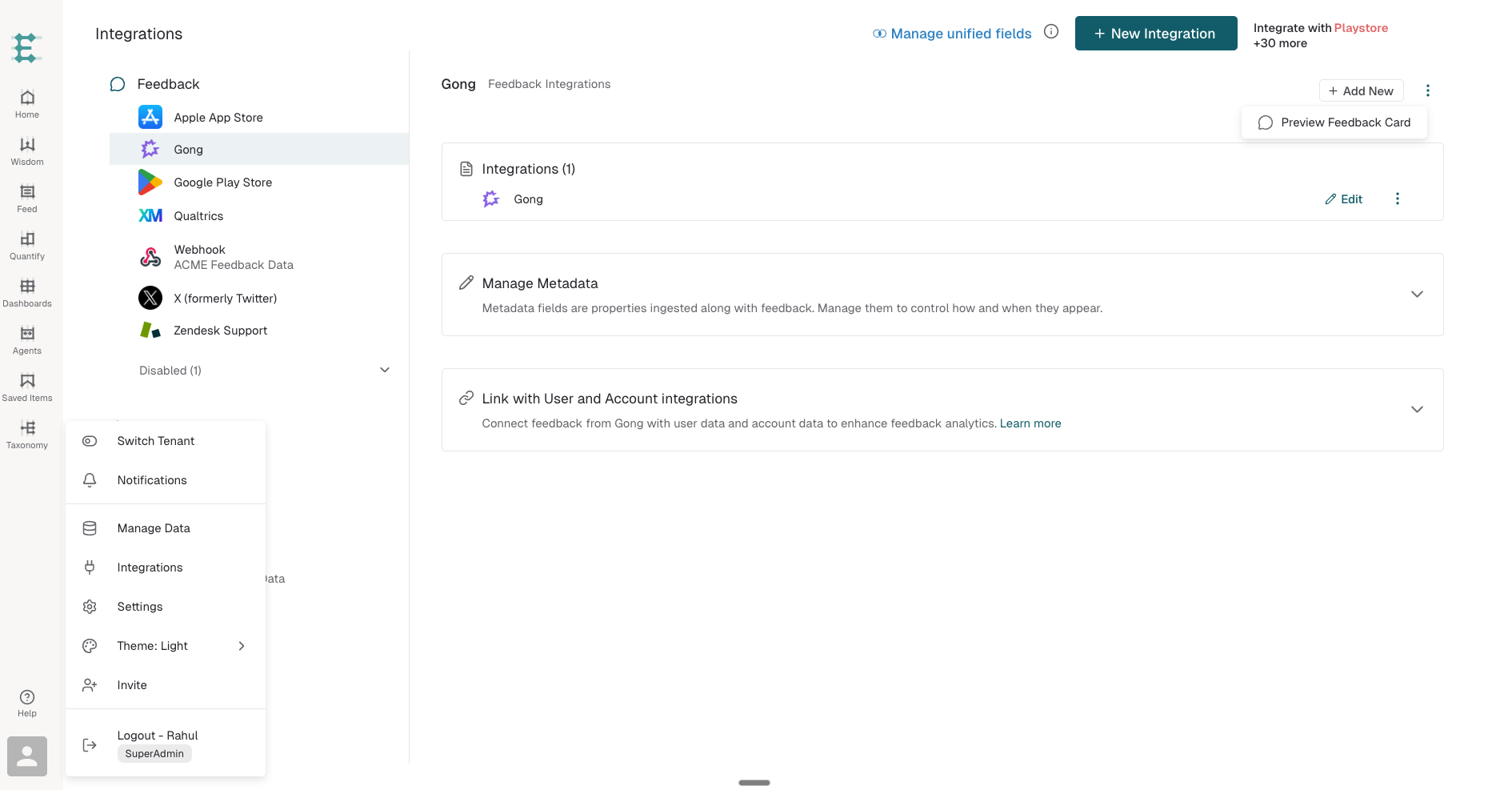Follow the Learn more link

[x=1030, y=423]
